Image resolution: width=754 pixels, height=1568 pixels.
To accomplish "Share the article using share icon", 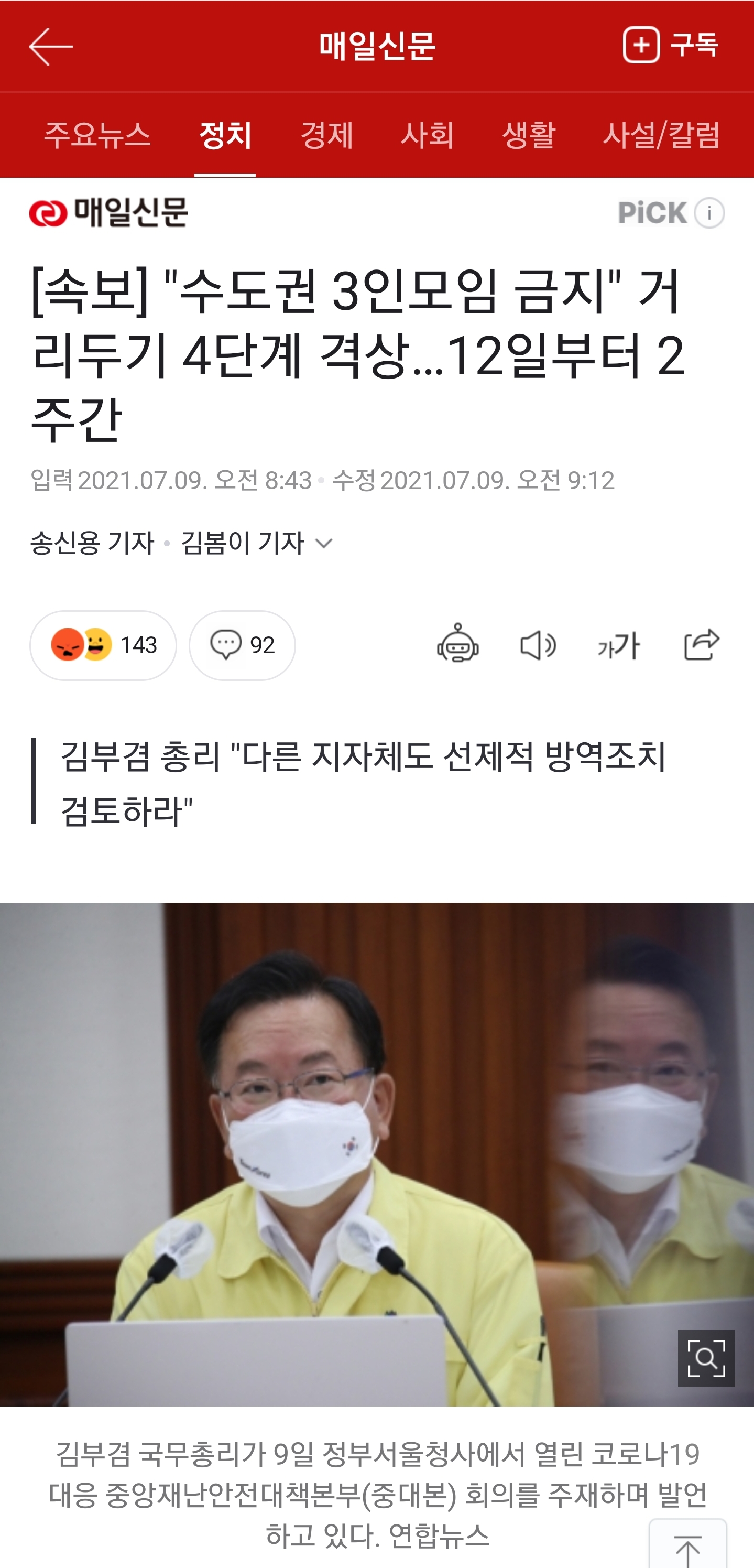I will (702, 644).
